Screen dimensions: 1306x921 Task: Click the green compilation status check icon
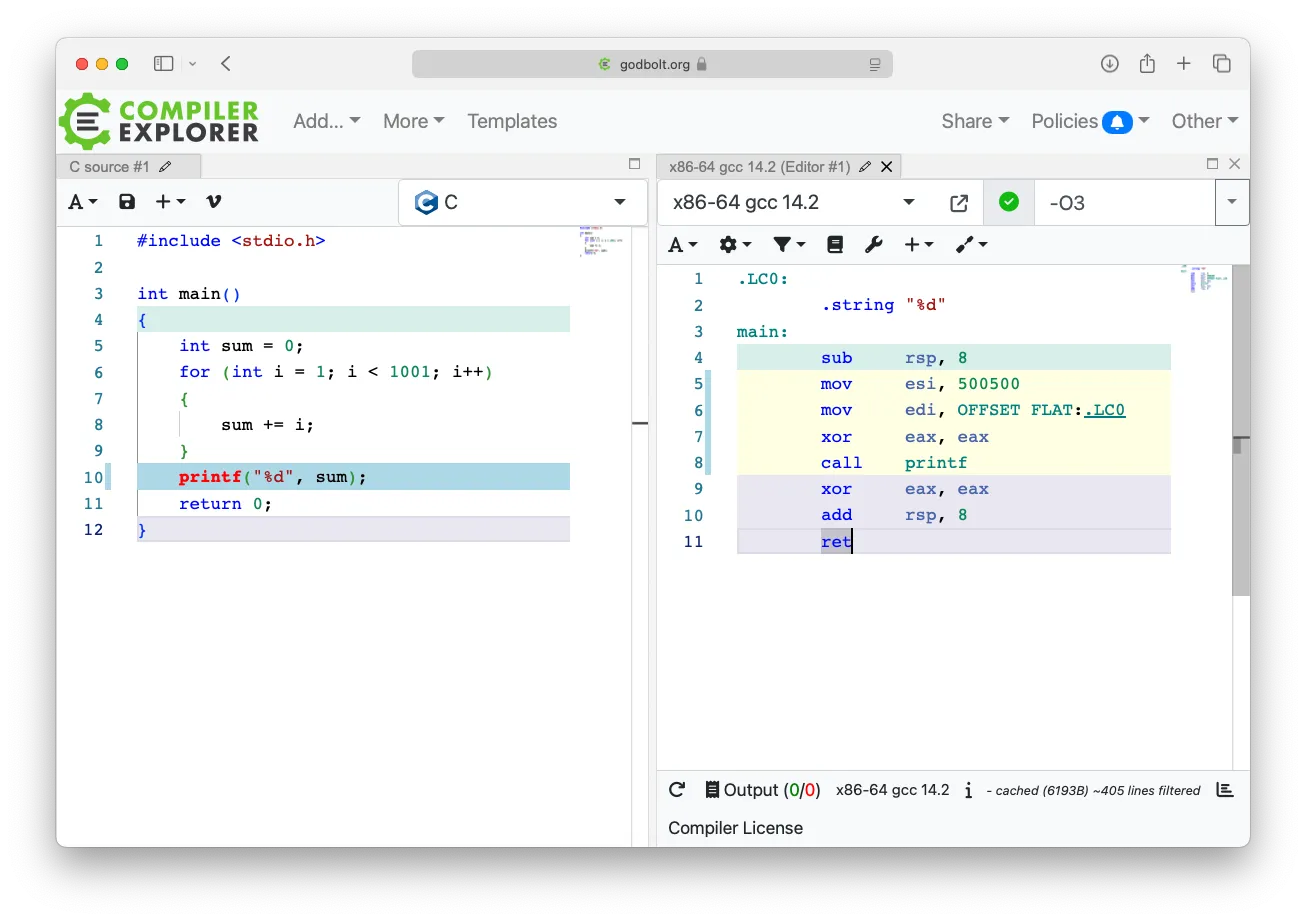(1009, 203)
